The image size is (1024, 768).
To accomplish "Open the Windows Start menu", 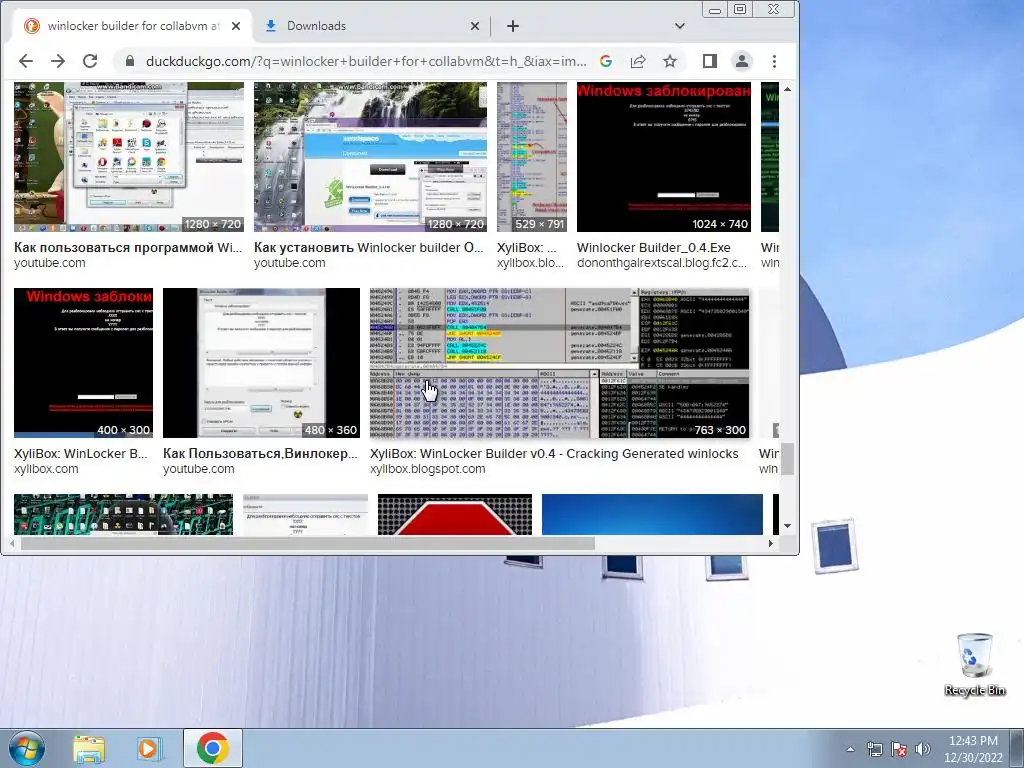I will pos(27,748).
